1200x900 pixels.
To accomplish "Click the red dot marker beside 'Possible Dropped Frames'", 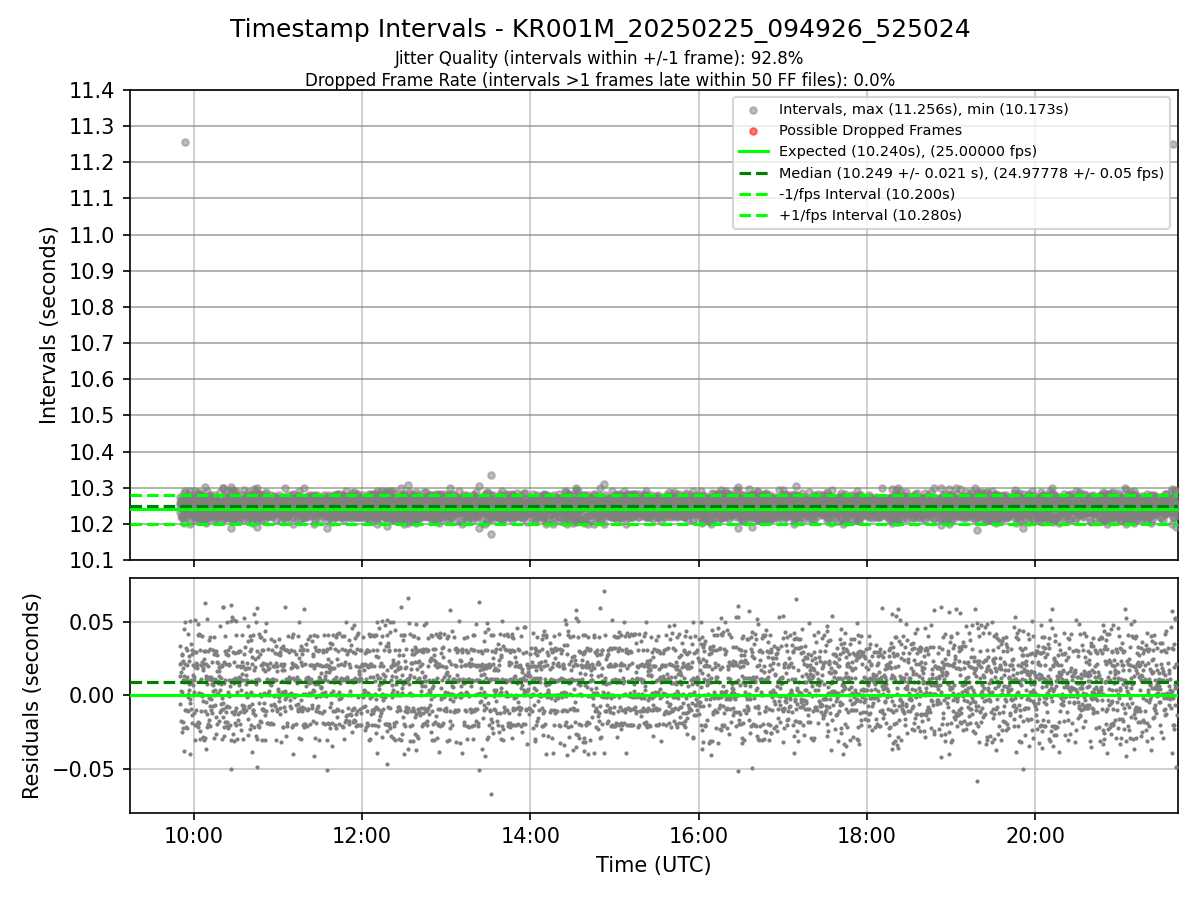I will [754, 131].
